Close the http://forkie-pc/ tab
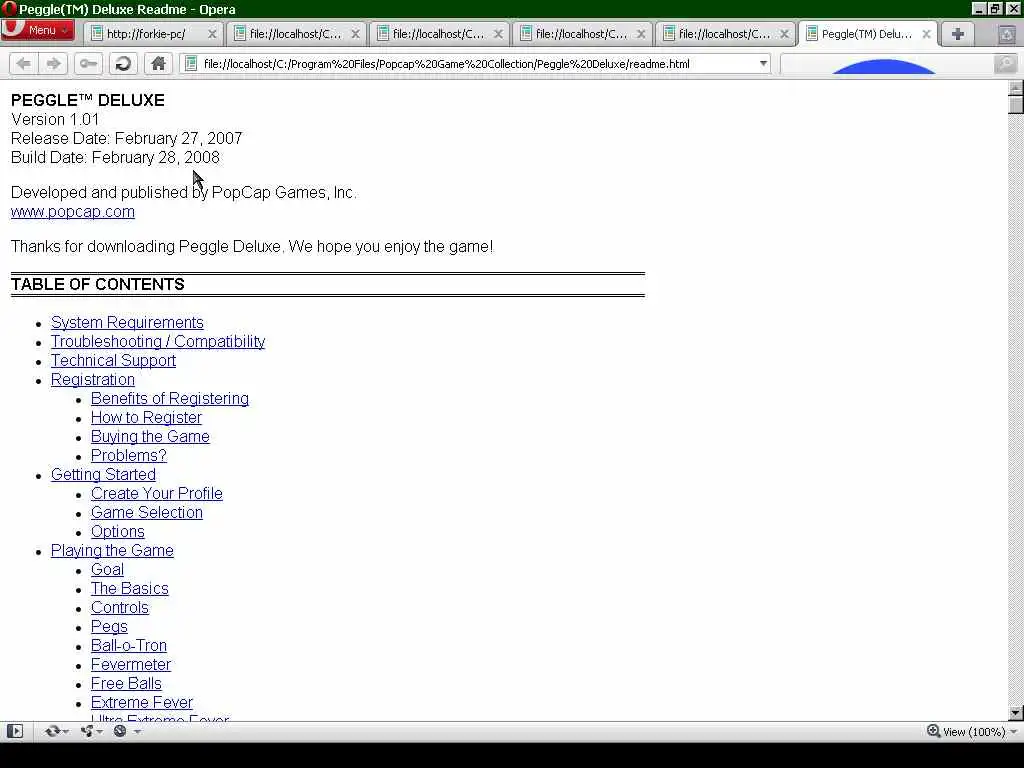 coord(212,34)
